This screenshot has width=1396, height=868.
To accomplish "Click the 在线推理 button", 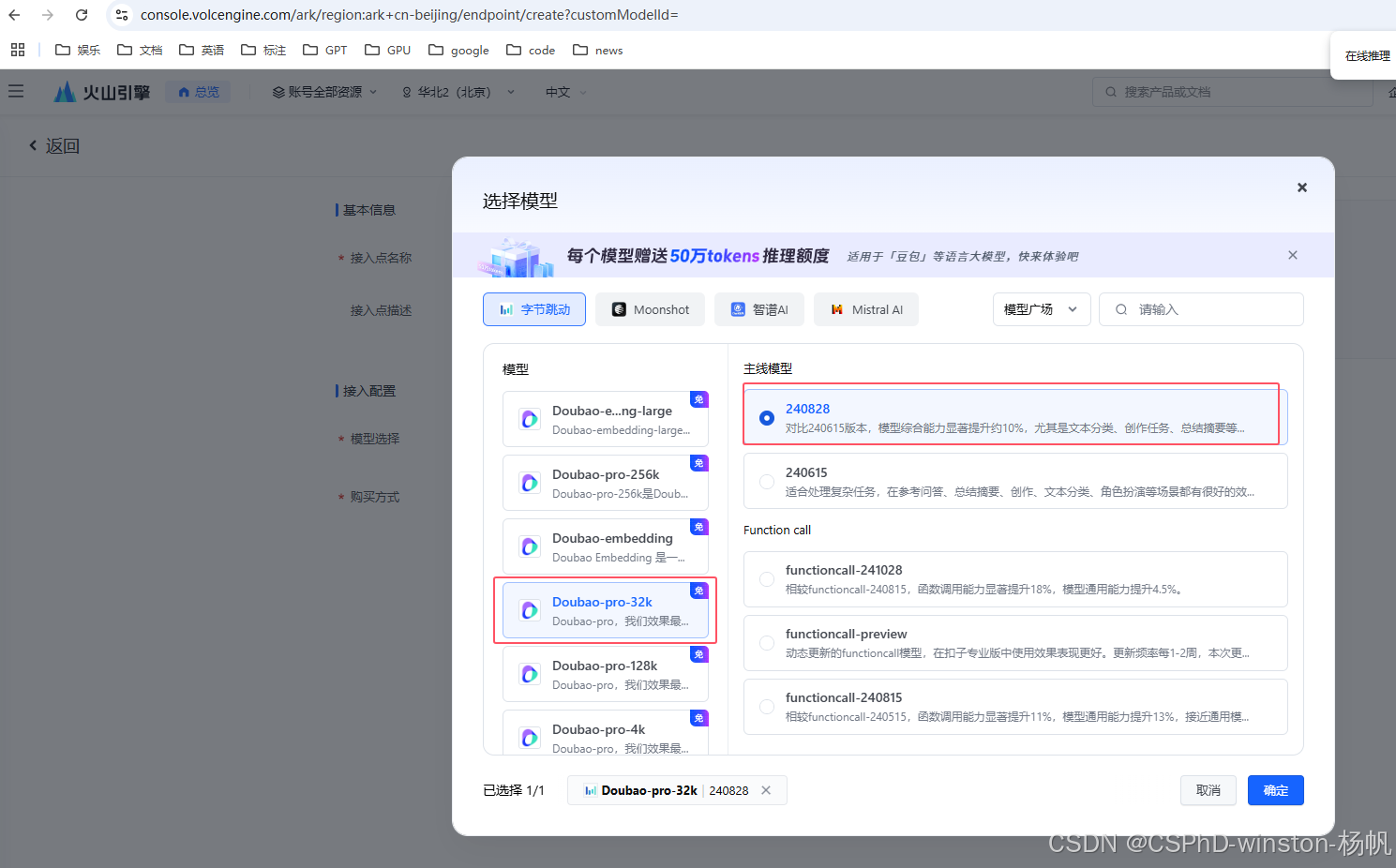I will (x=1367, y=56).
